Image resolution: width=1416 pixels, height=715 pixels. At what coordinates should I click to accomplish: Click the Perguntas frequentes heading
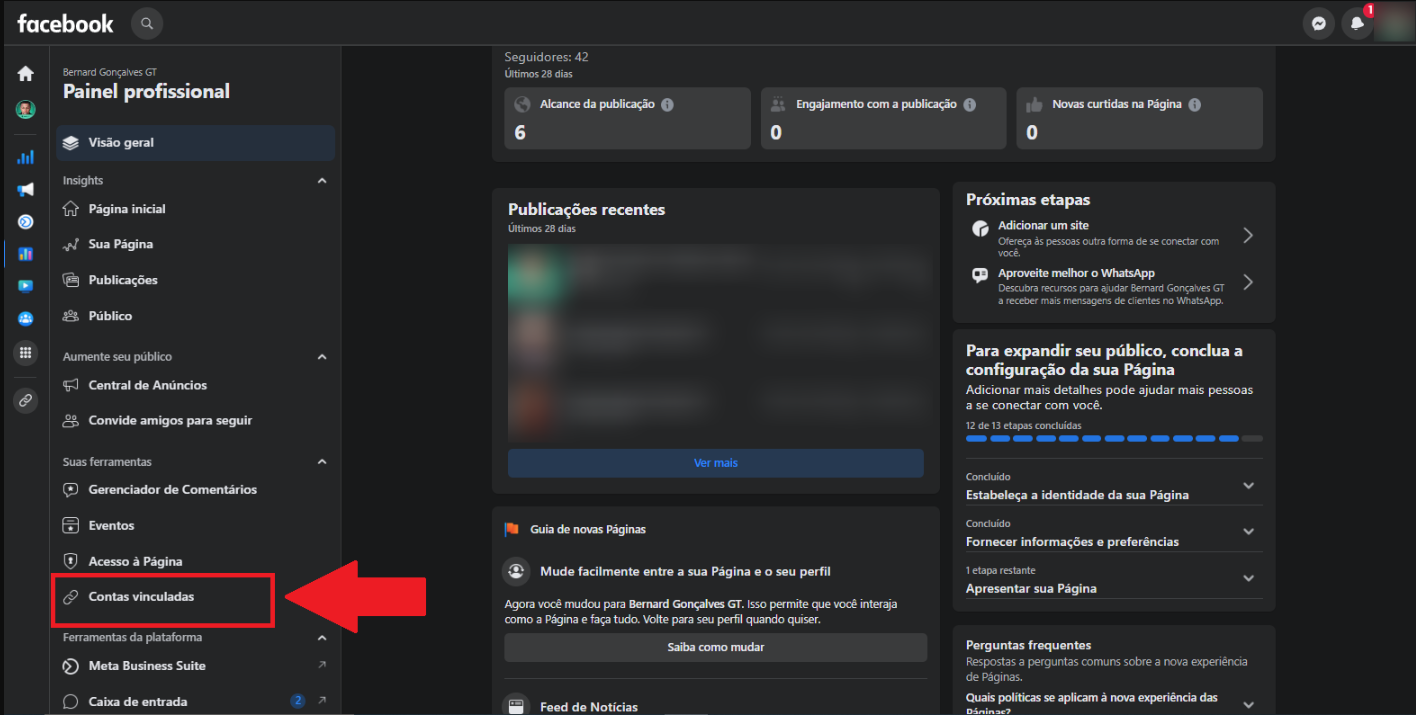coord(1029,645)
